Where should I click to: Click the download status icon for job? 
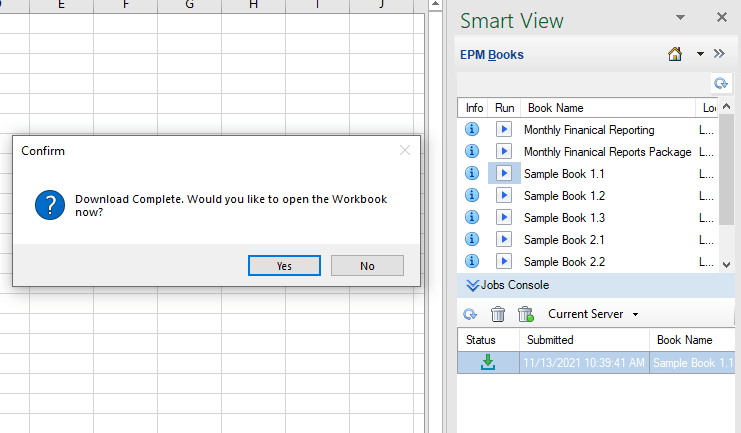(487, 362)
